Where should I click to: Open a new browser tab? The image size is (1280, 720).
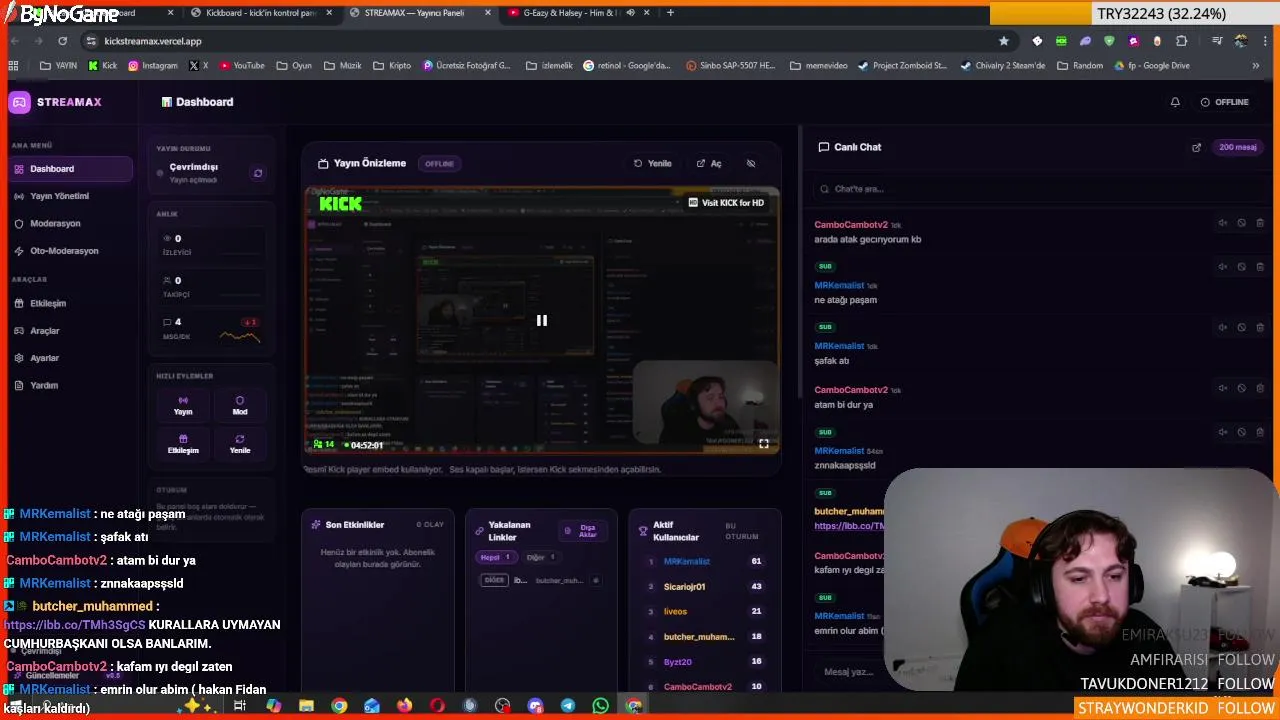pyautogui.click(x=670, y=13)
